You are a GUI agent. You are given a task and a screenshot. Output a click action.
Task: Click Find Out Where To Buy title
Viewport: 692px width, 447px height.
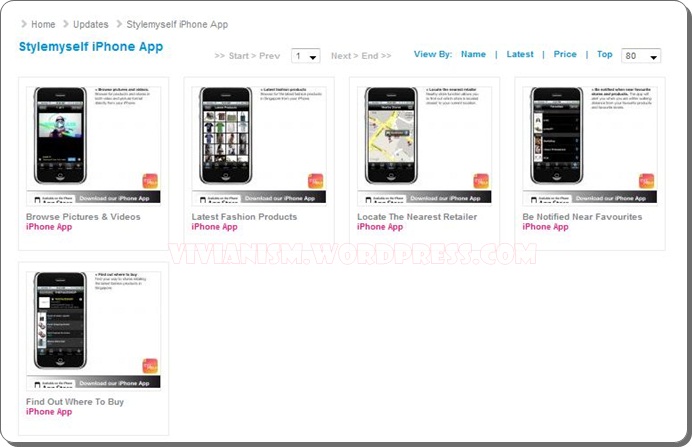coord(75,402)
